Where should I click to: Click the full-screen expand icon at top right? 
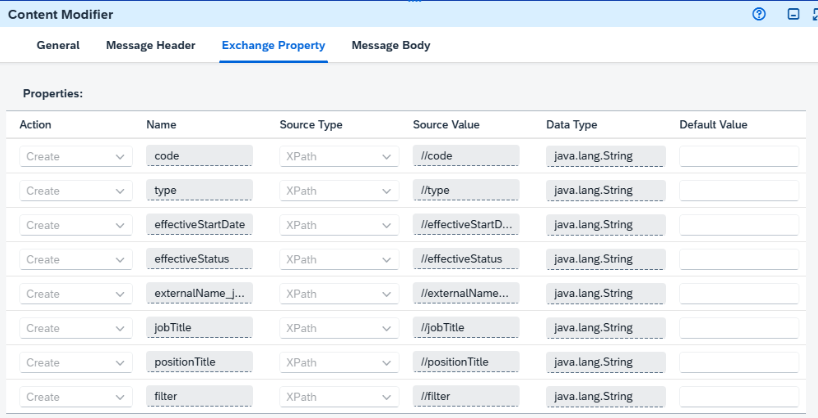(x=815, y=14)
